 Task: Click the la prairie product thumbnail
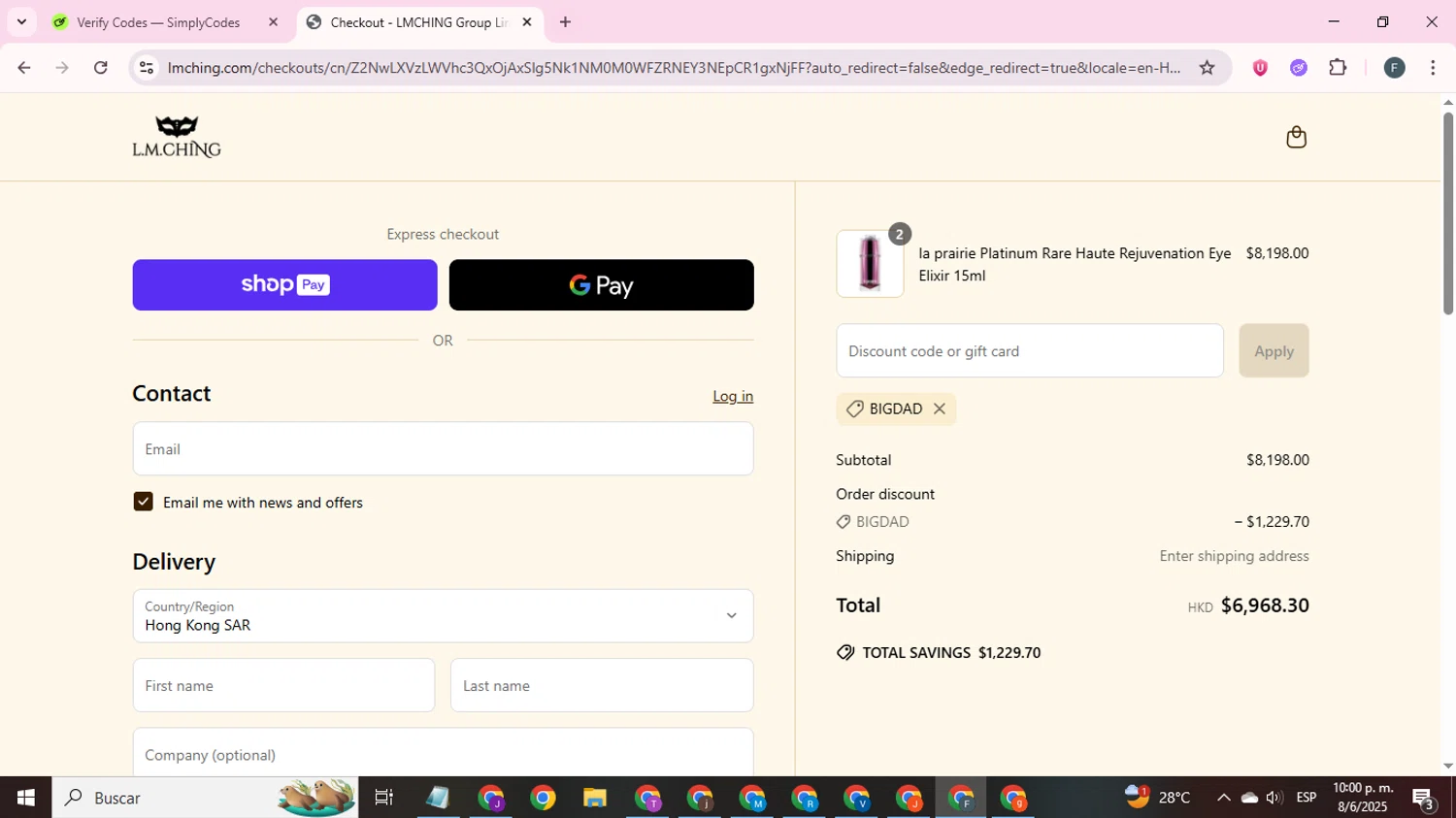pos(870,264)
